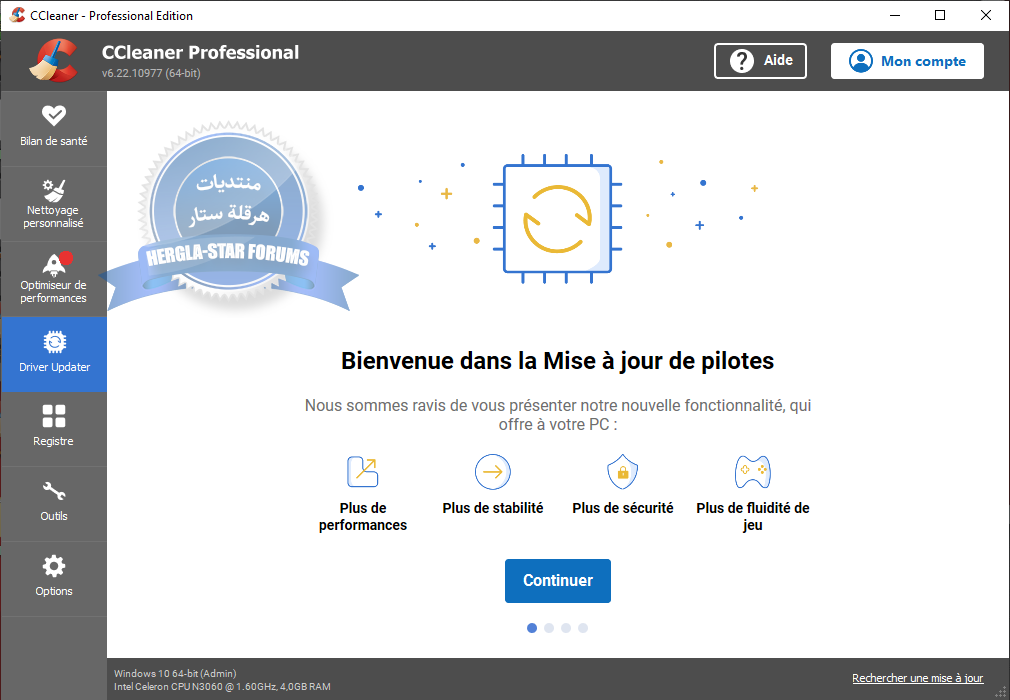Open the Options gear section
Viewport: 1010px width, 700px height.
coord(53,578)
